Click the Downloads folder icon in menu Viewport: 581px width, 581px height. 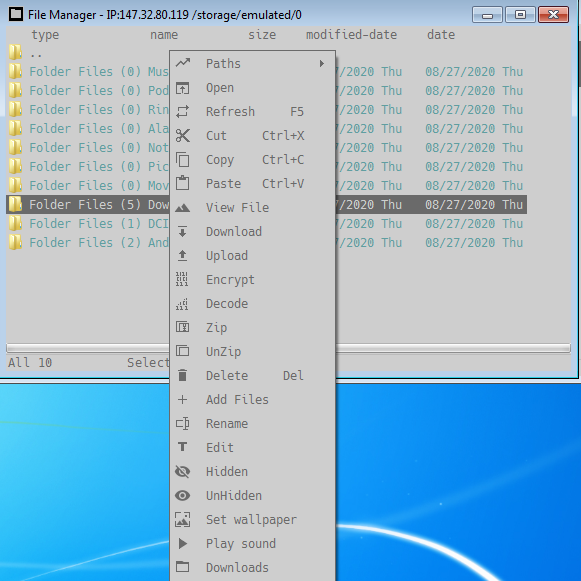(x=183, y=567)
